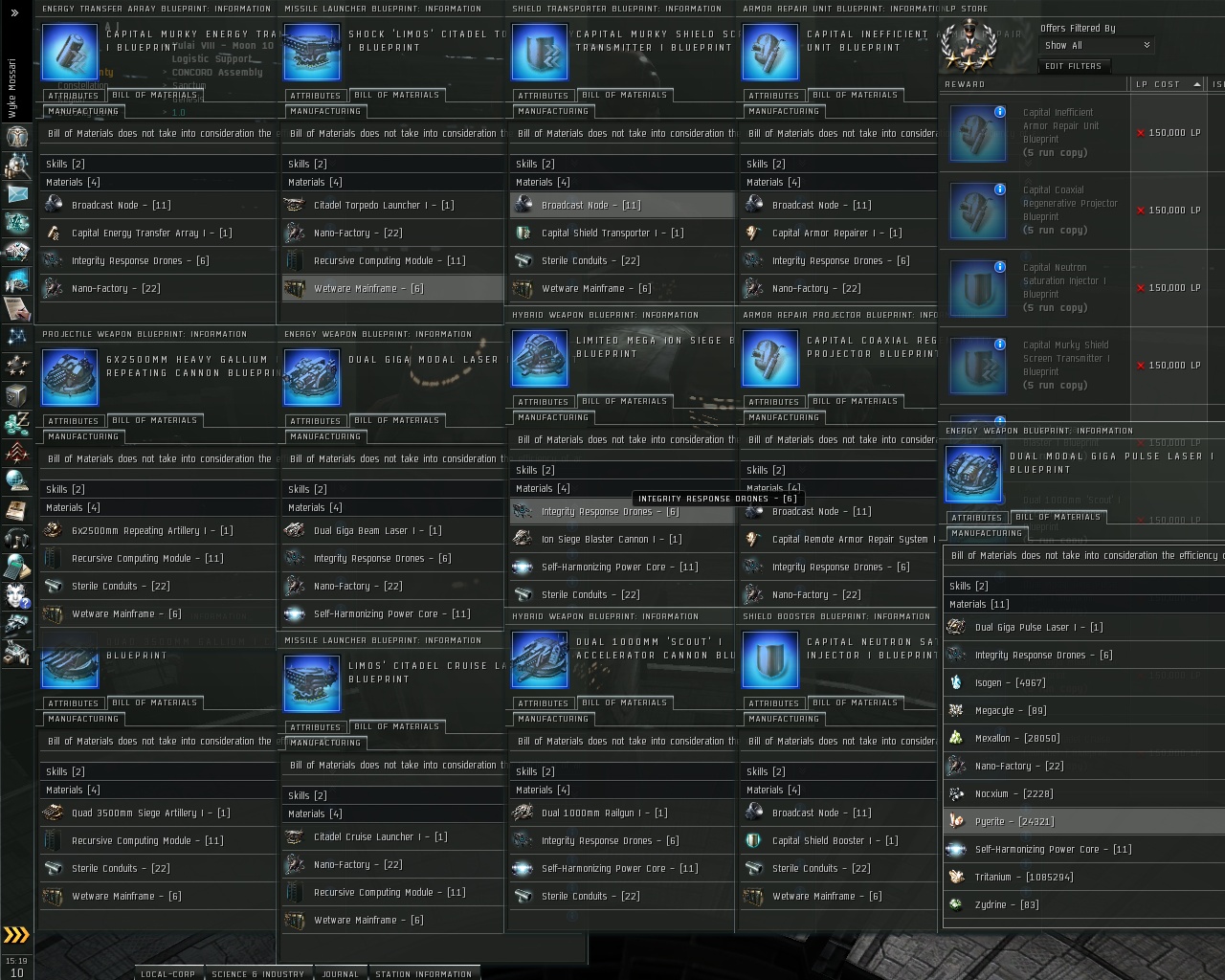Select 6x2500mm Repeating Artillery I - [1] row
Viewport: 1225px width, 980px height.
point(157,530)
